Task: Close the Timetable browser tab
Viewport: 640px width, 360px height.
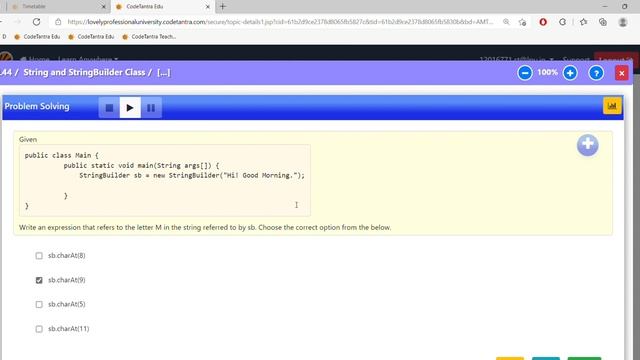Action: pos(103,7)
